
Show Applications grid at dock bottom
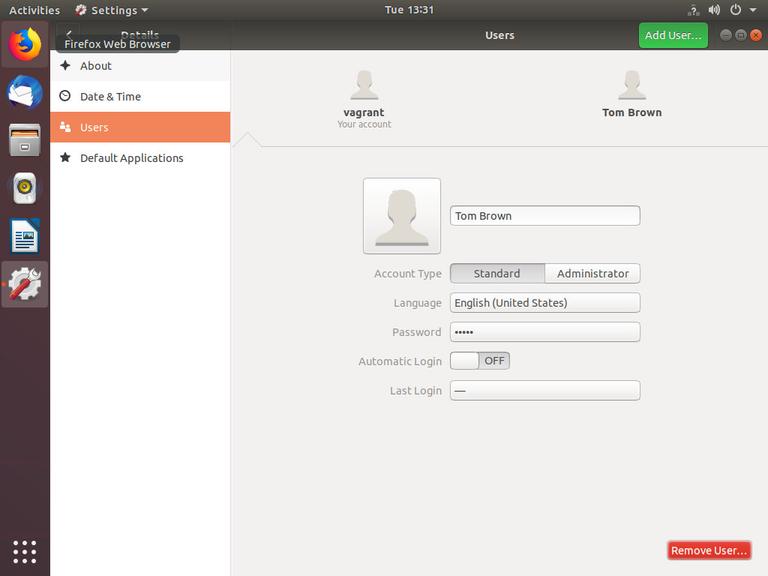pos(25,551)
